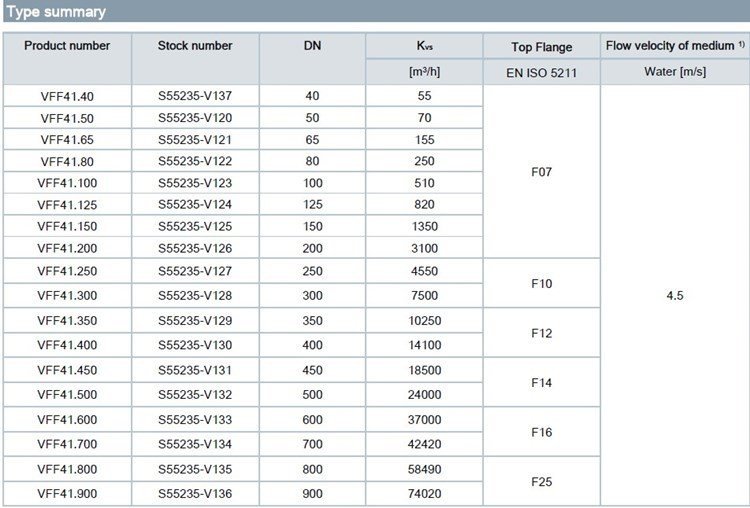The width and height of the screenshot is (750, 508).
Task: Select the F12 top flange cell
Action: tap(541, 333)
